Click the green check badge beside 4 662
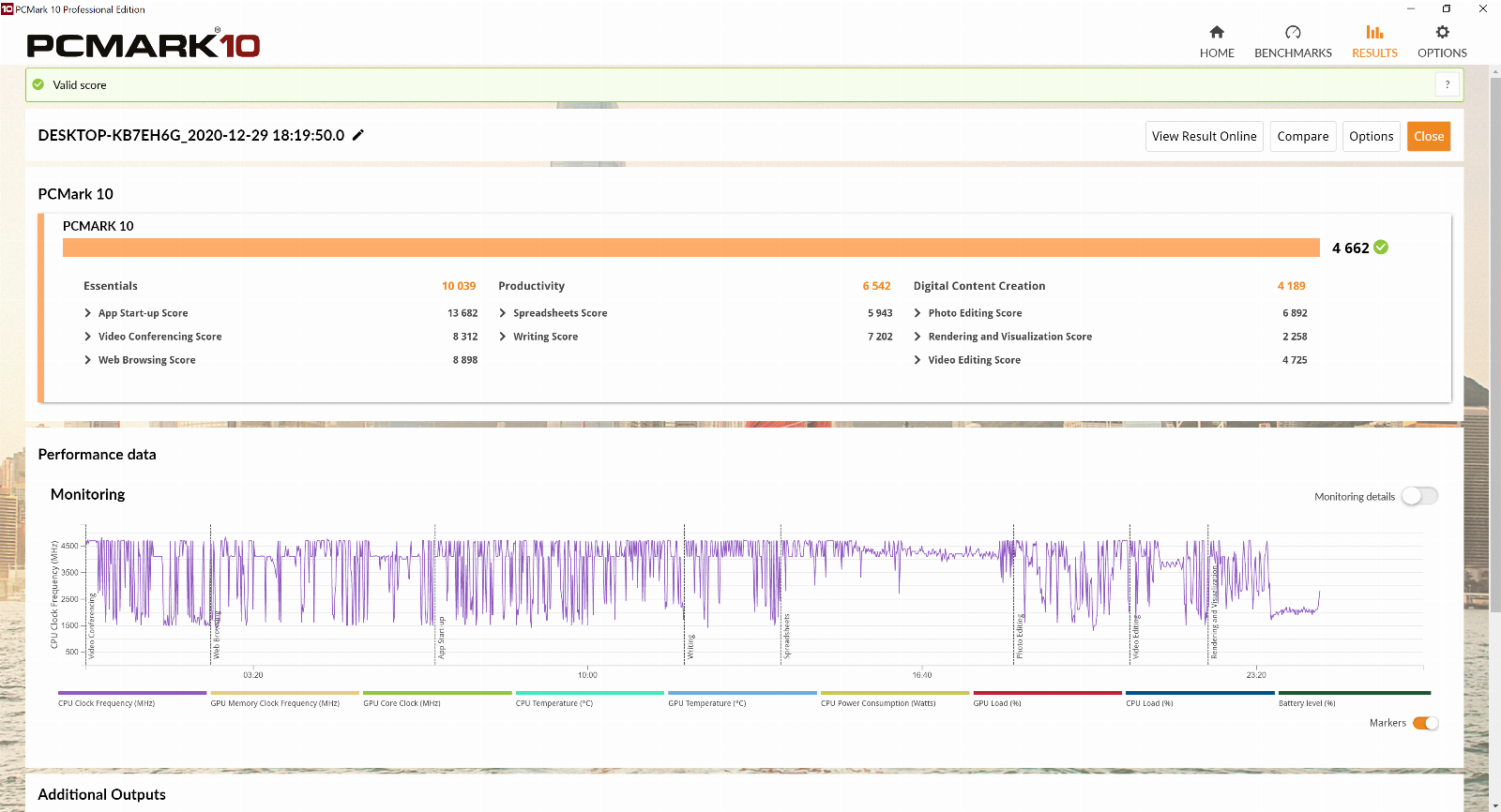Image resolution: width=1501 pixels, height=812 pixels. [1381, 248]
